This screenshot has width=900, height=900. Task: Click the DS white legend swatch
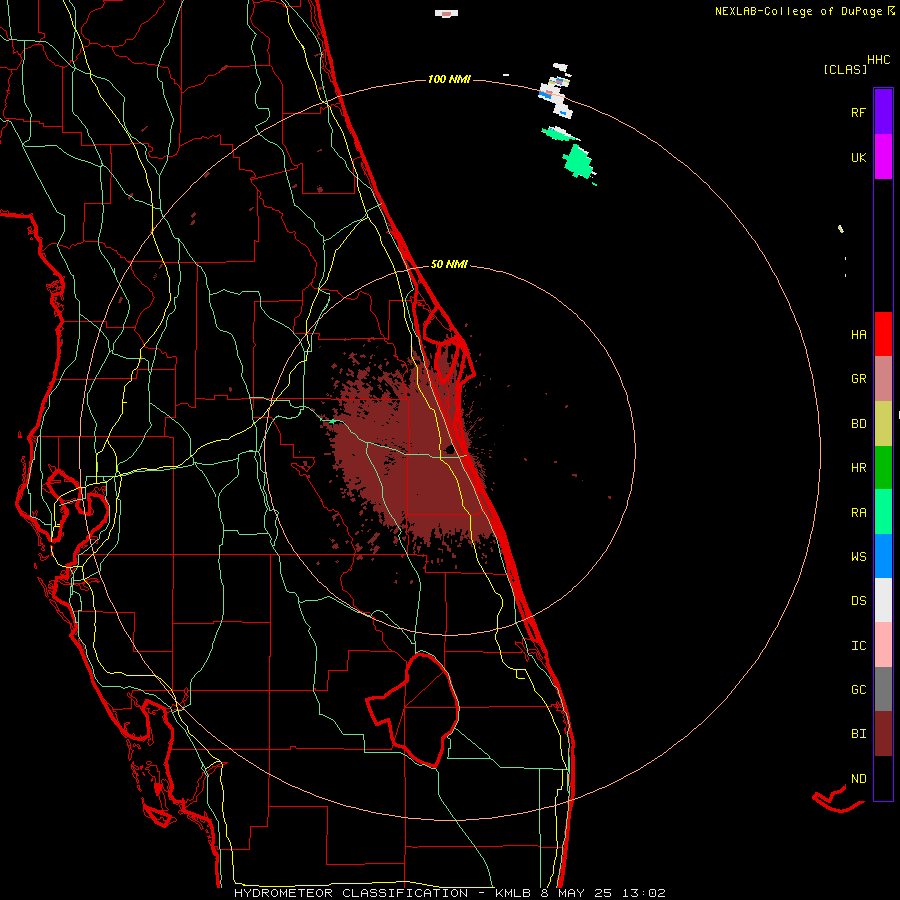(x=883, y=600)
